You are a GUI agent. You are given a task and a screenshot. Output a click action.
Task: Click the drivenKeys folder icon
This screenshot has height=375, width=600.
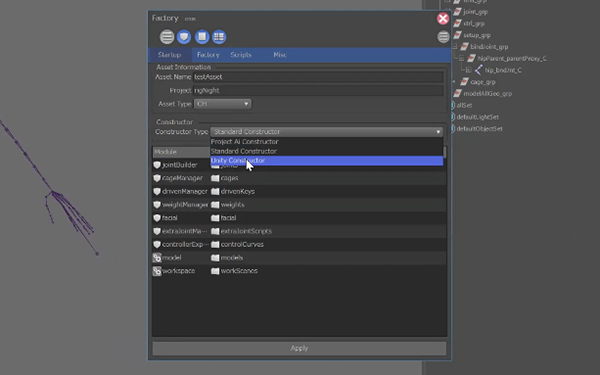[x=215, y=191]
